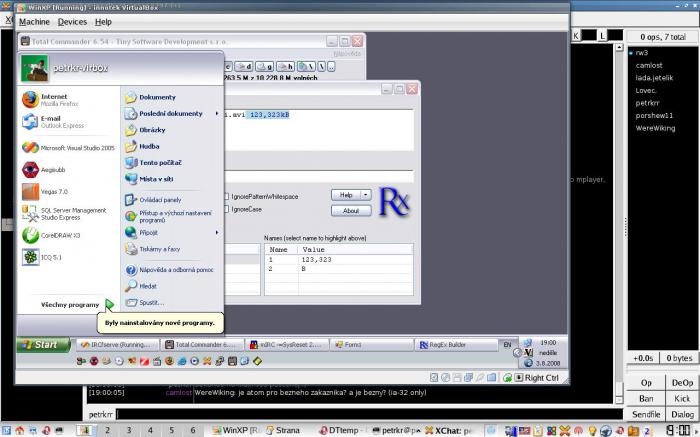Click the regex pattern input field
Screen dimensions: 700x437
point(319,177)
